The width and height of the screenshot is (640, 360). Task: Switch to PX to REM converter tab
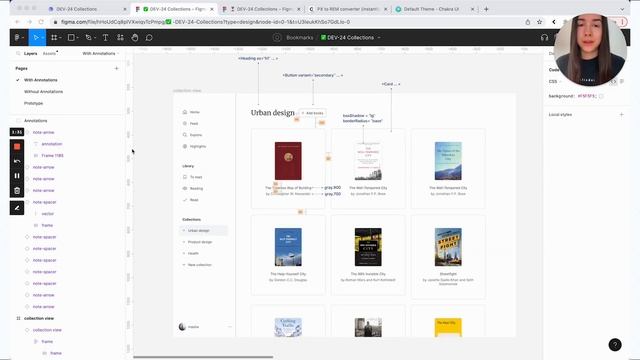[348, 9]
